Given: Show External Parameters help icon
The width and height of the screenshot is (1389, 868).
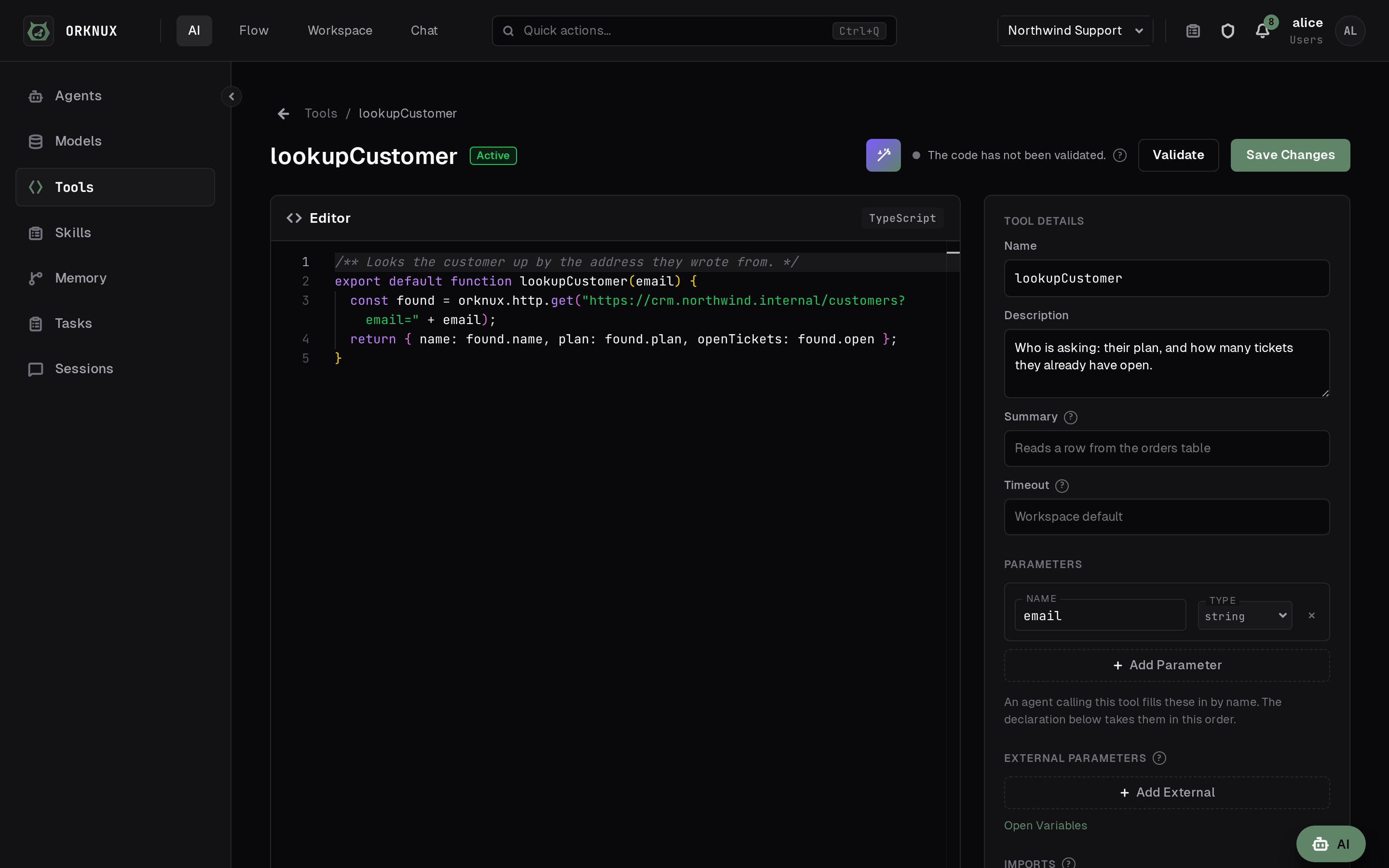Looking at the screenshot, I should coord(1159,759).
